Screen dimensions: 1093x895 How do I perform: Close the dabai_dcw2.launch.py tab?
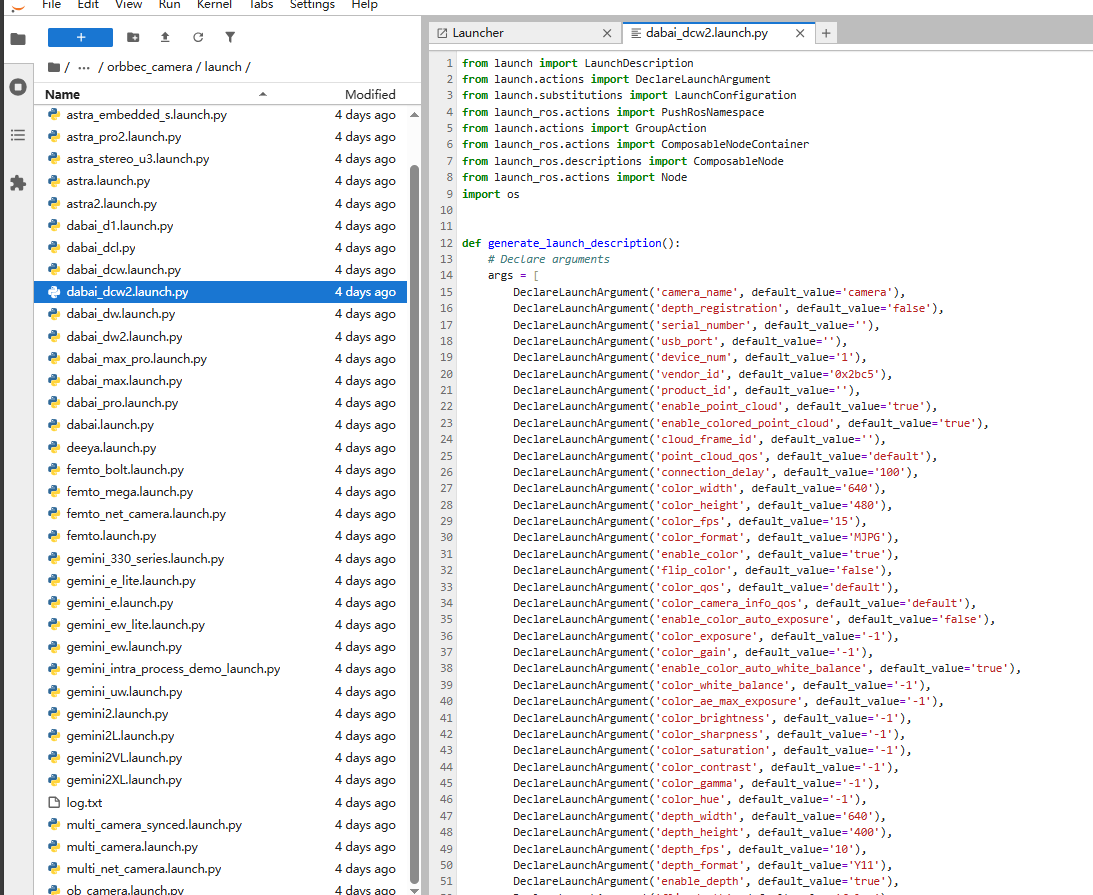pyautogui.click(x=799, y=33)
